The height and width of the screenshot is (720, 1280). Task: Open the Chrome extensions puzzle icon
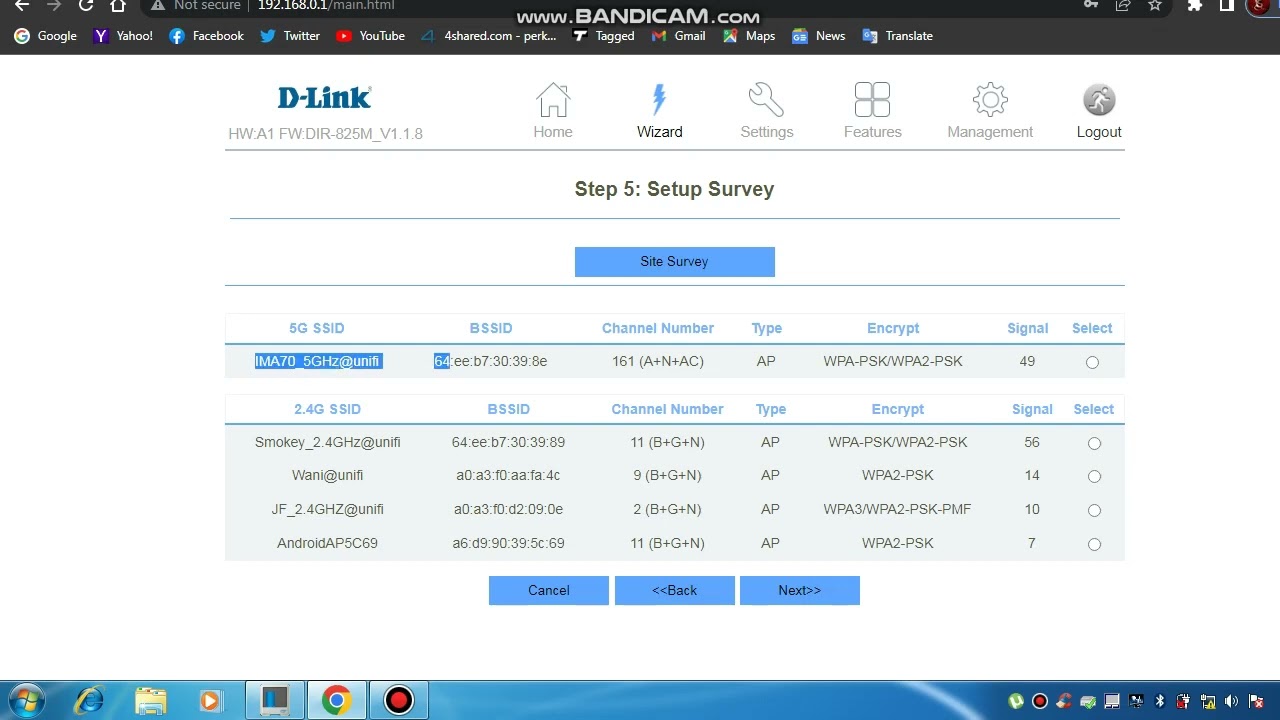[x=1194, y=5]
